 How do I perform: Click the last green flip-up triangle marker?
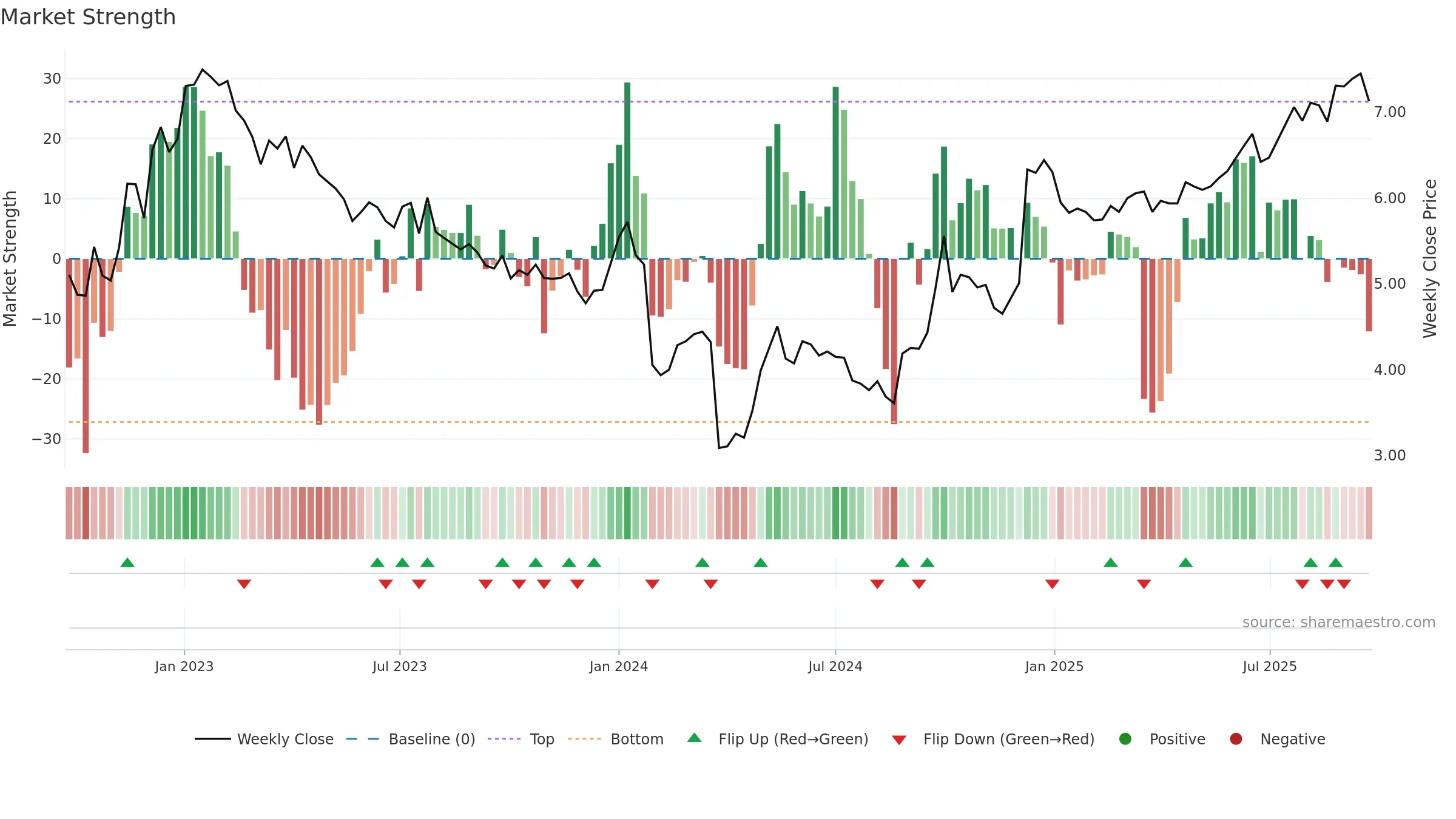tap(1335, 562)
